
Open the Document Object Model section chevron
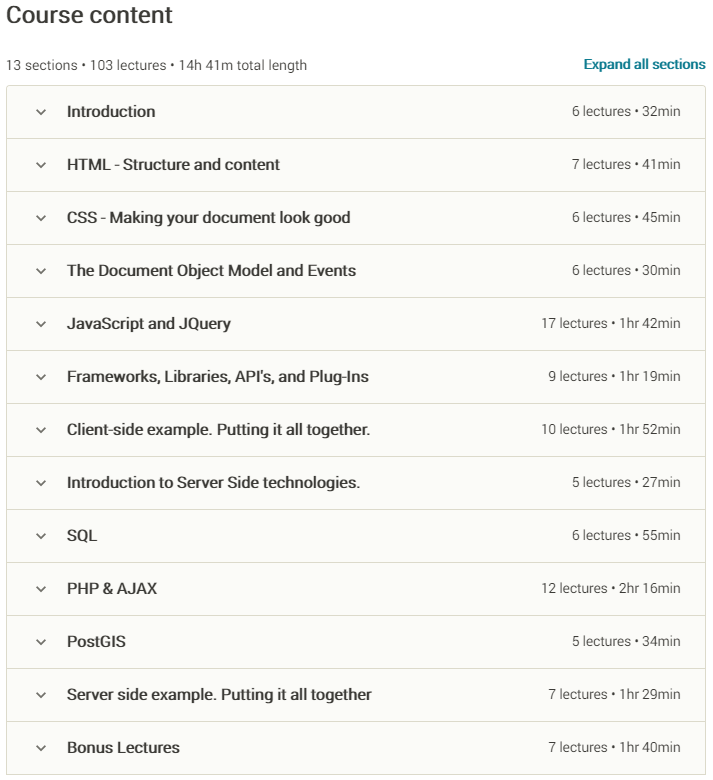41,271
